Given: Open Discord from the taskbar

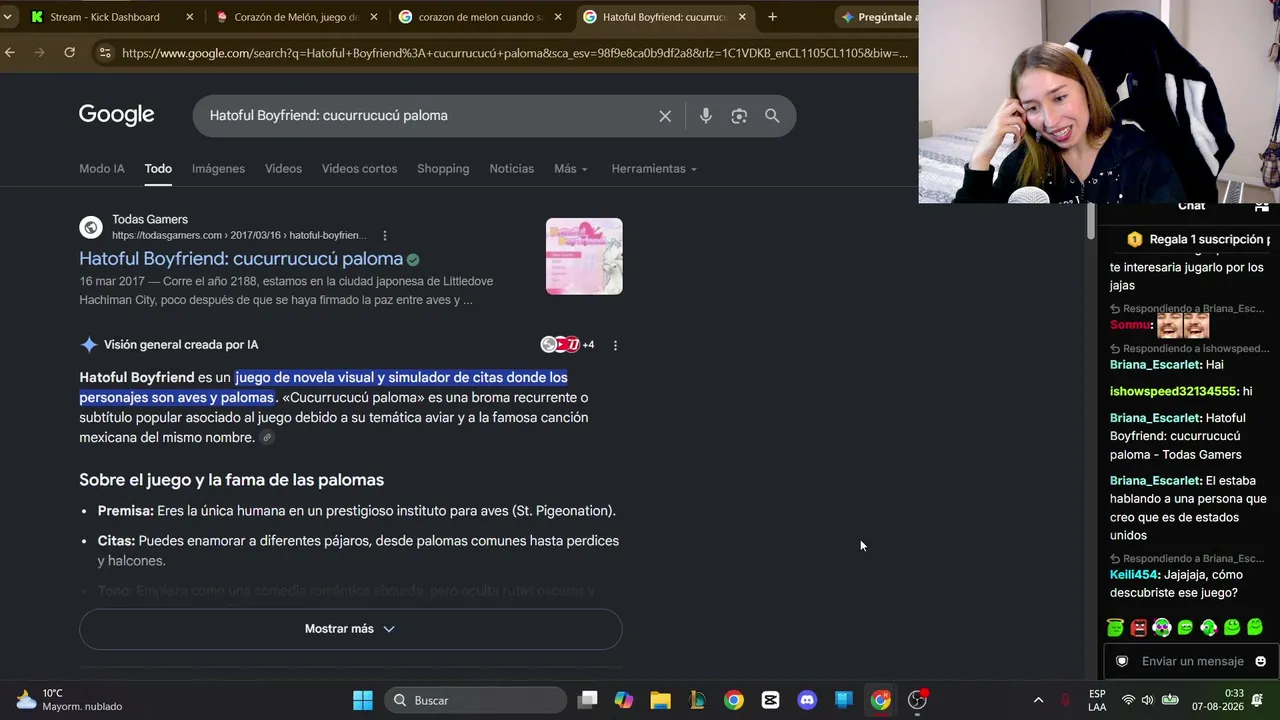Looking at the screenshot, I should [x=807, y=700].
